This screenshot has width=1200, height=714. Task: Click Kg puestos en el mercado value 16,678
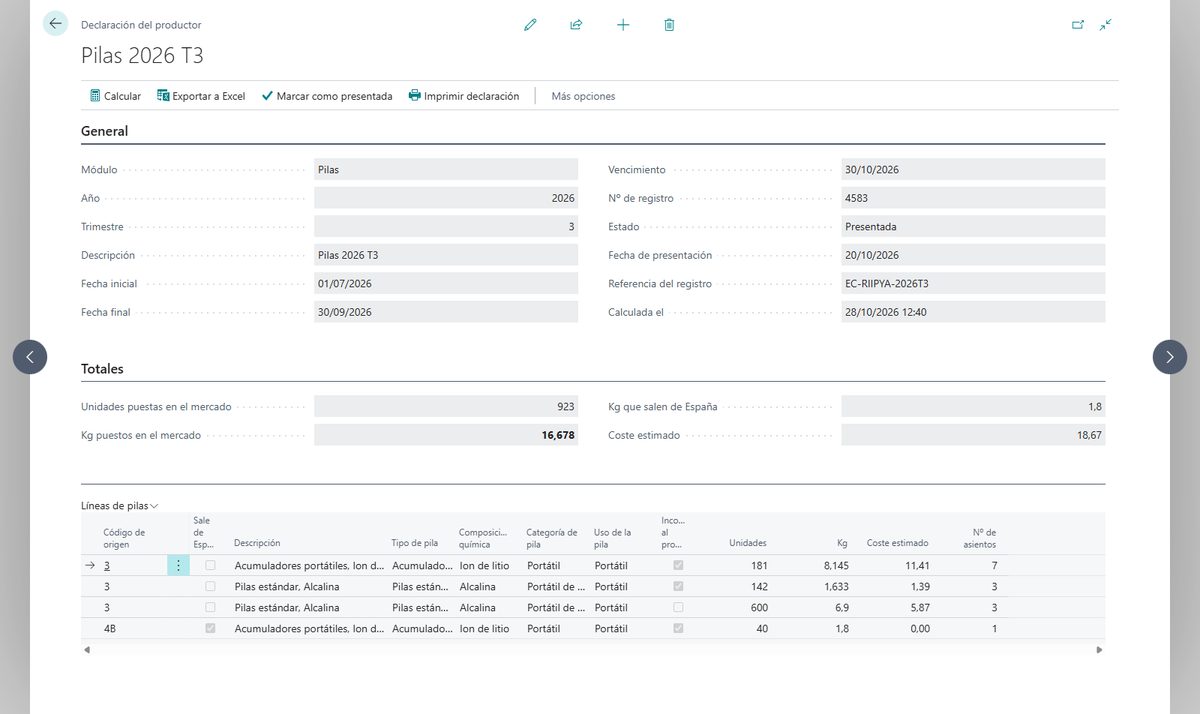(x=446, y=436)
